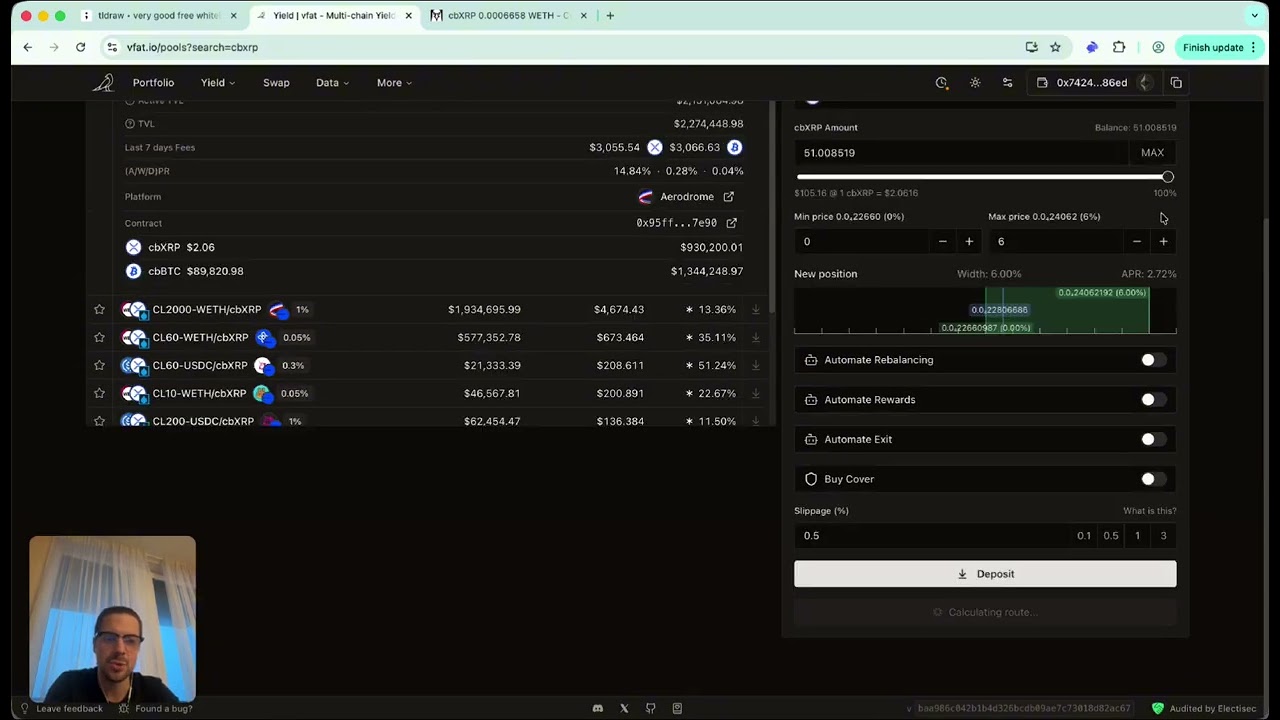Expand the CL10-WETH/cbXRP row arrow
This screenshot has height=720, width=1280.
coord(756,394)
